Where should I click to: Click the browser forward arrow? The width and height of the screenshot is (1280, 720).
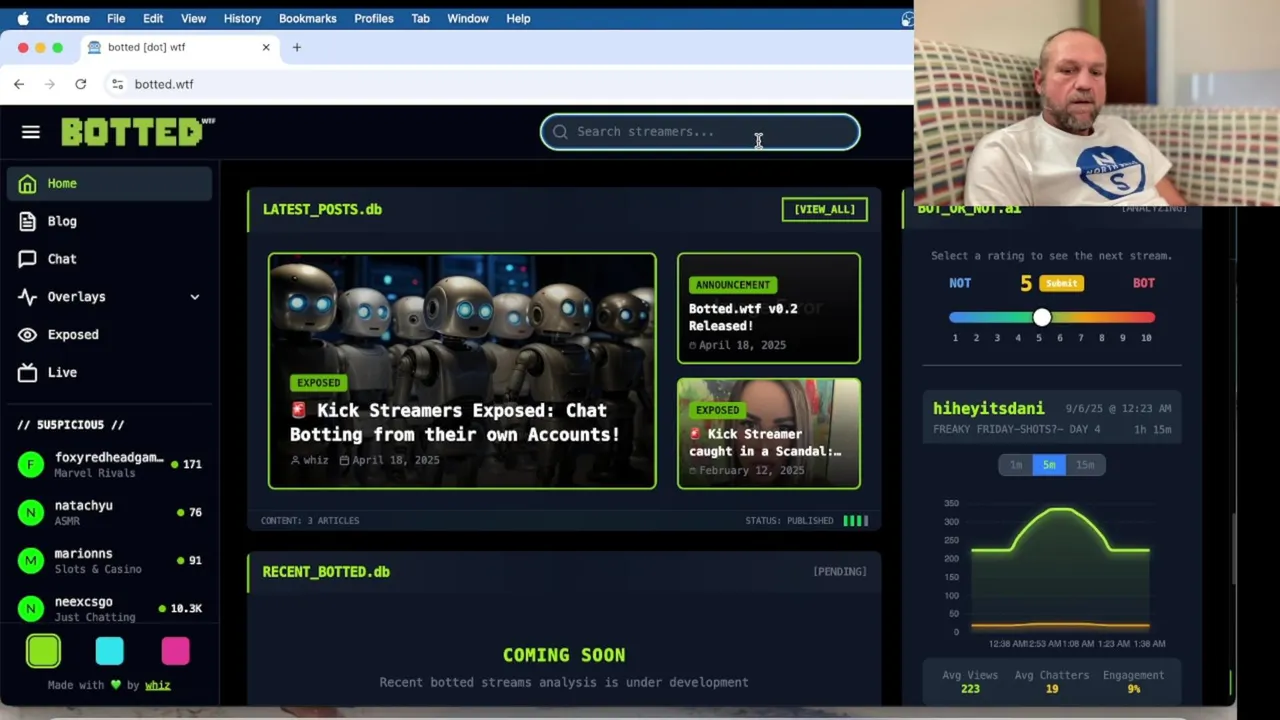point(50,84)
